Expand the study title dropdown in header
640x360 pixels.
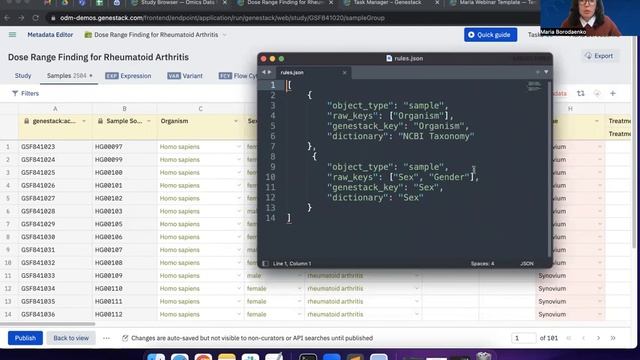224,35
